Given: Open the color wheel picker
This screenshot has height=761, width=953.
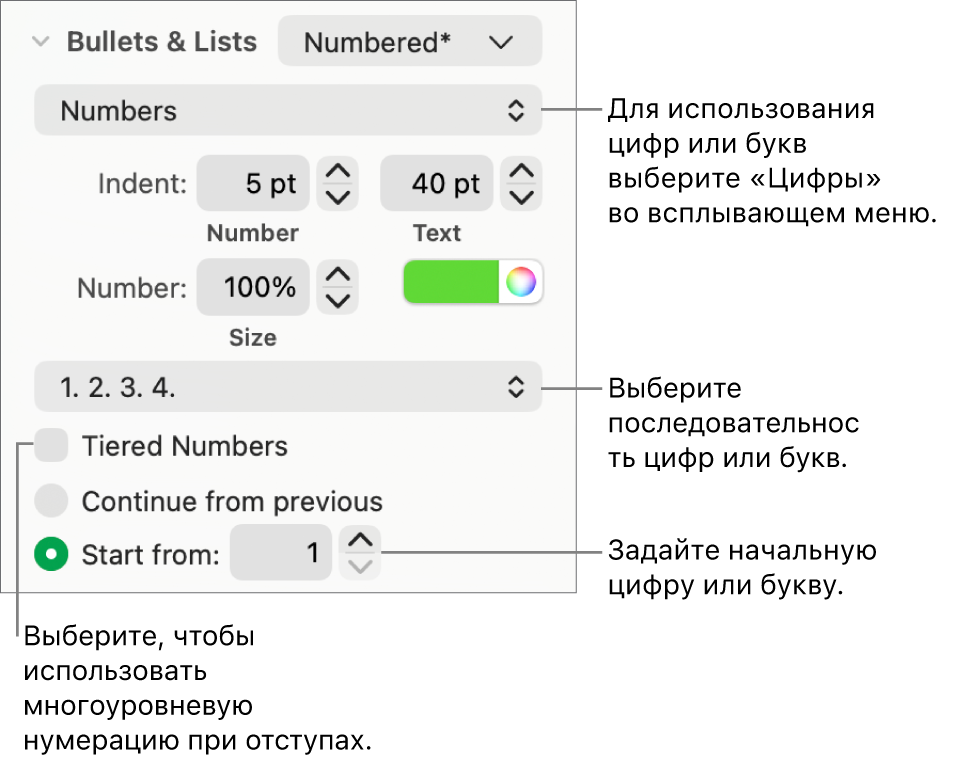Looking at the screenshot, I should tap(521, 283).
